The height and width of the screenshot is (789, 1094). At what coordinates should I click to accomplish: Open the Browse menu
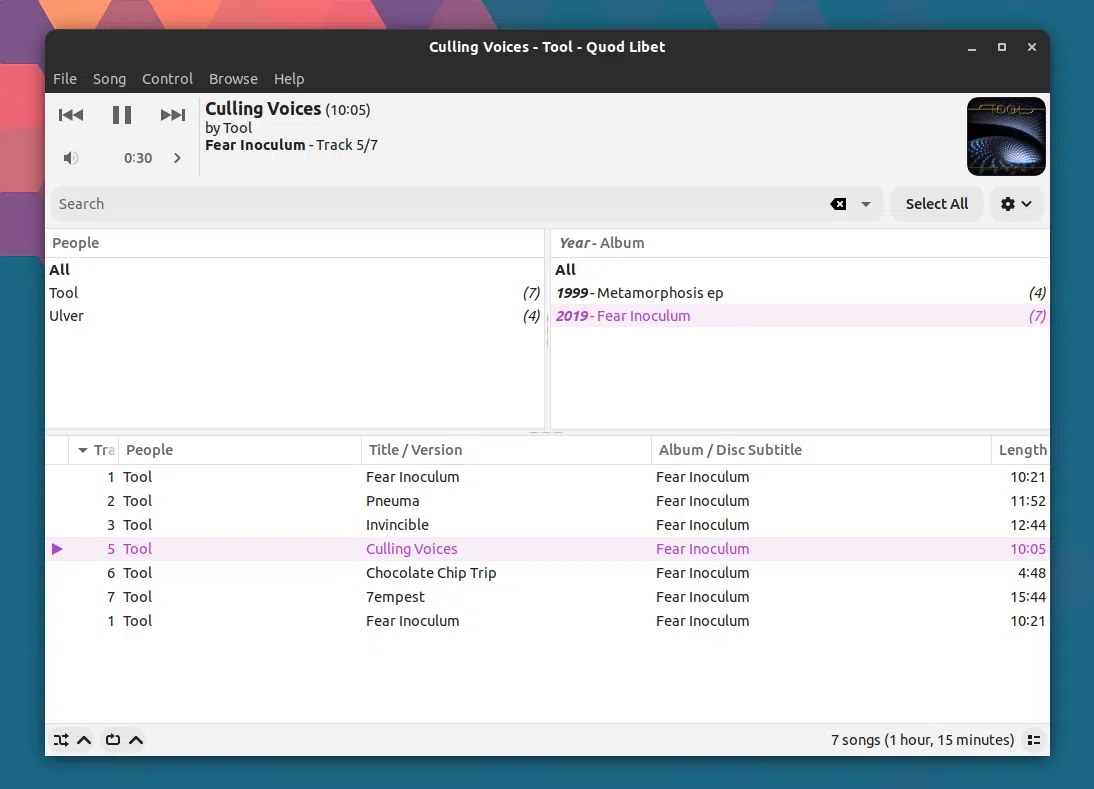(x=233, y=79)
